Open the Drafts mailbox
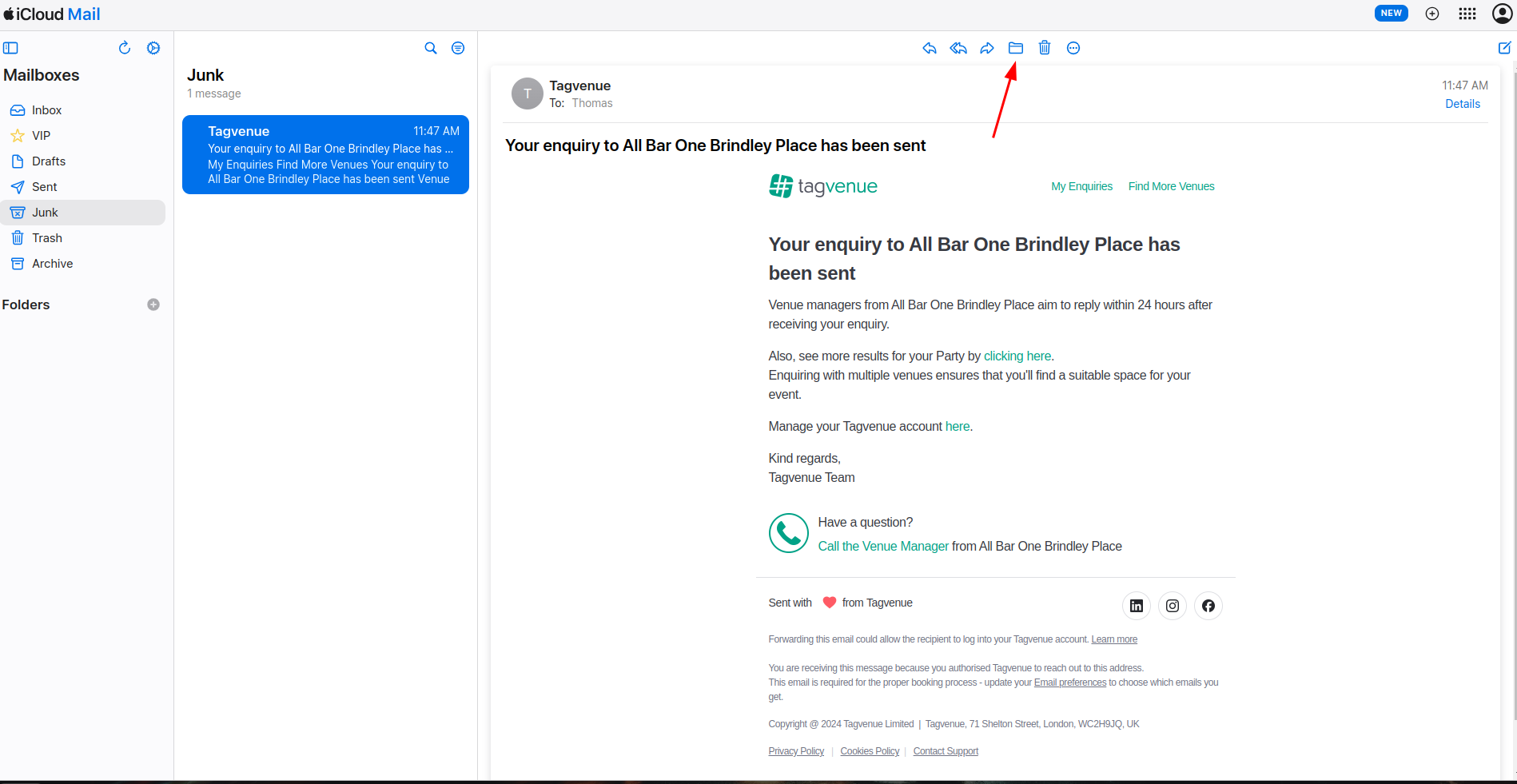This screenshot has width=1517, height=784. [83, 161]
